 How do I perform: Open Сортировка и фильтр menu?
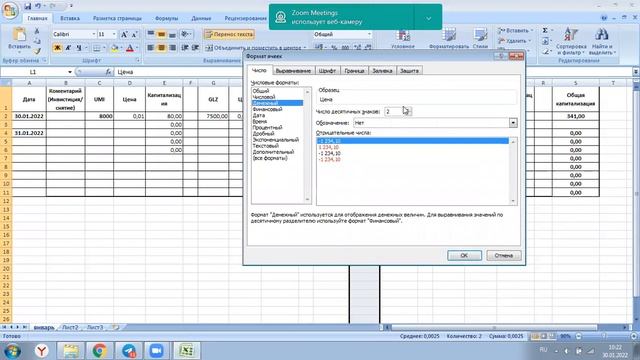click(x=571, y=41)
